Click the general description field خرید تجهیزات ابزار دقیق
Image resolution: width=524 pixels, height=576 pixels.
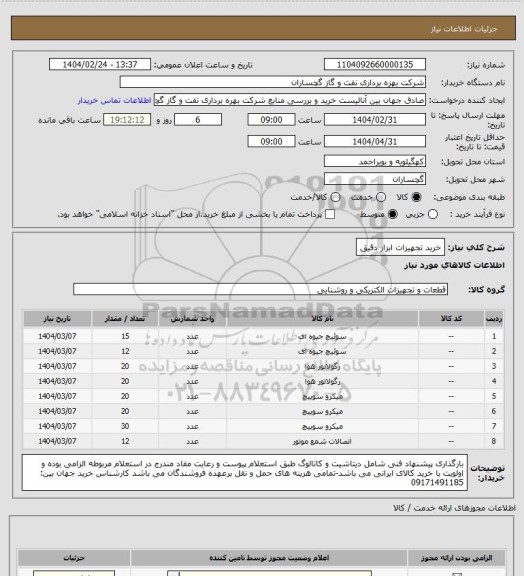tap(400, 247)
